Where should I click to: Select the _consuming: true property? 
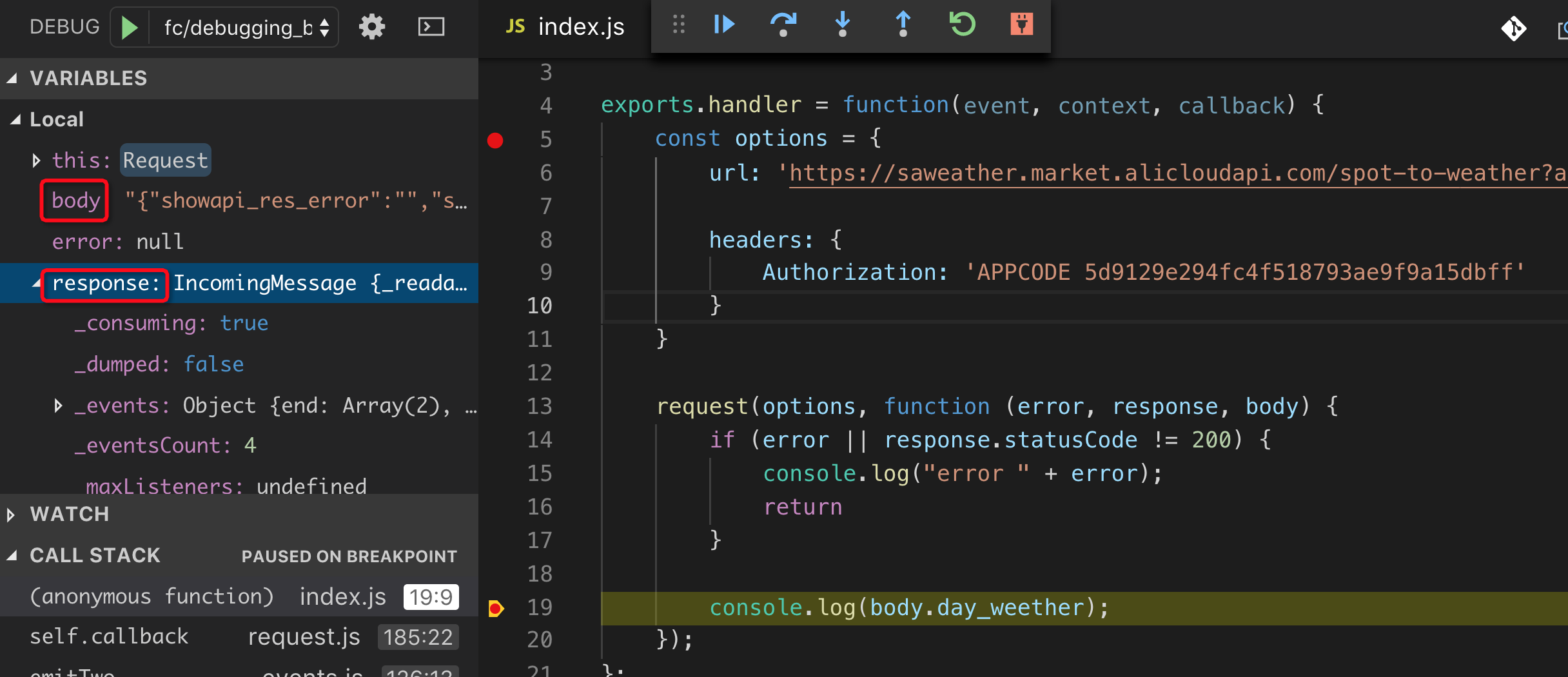pos(239,323)
